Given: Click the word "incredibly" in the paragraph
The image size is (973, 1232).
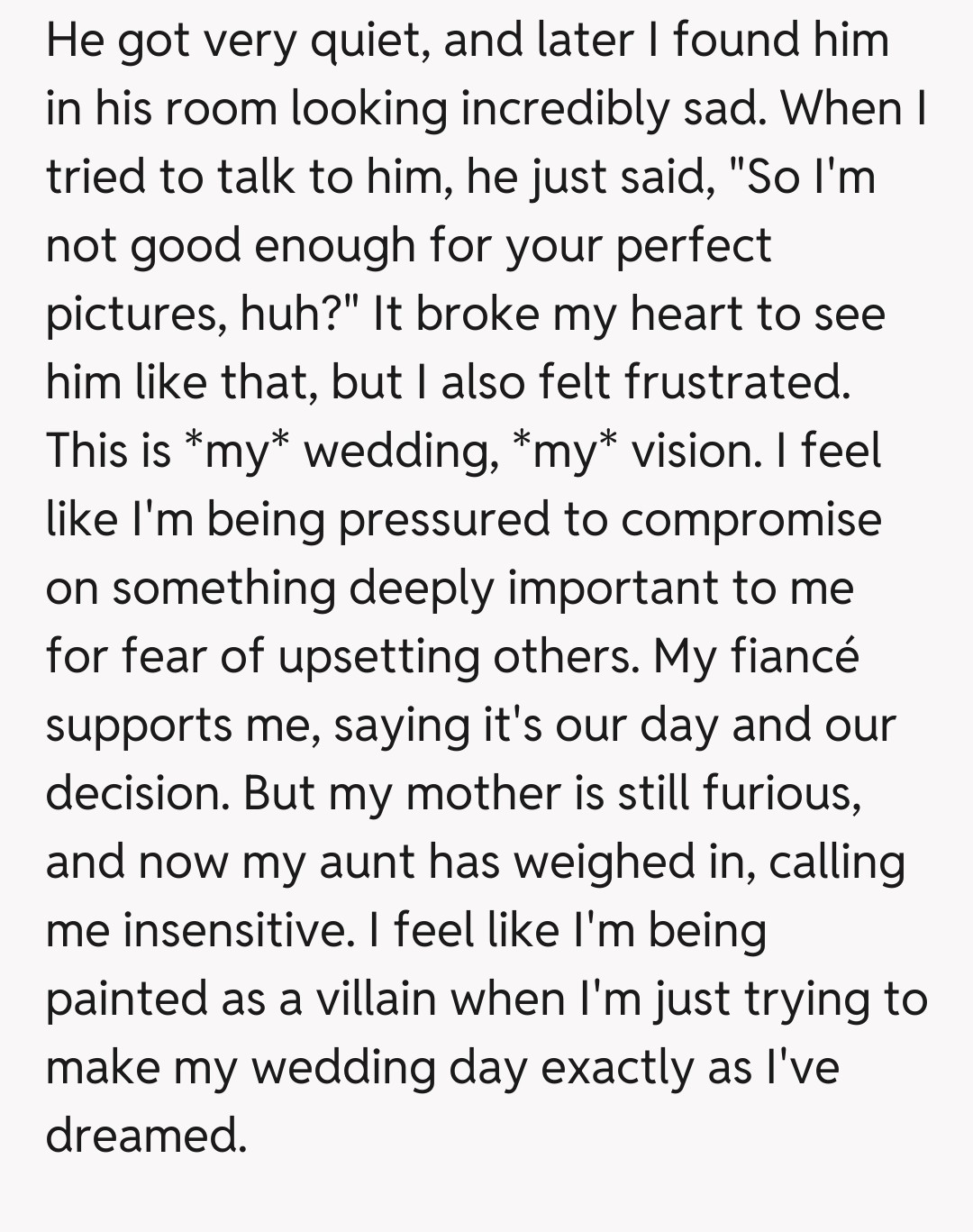Looking at the screenshot, I should point(564,110).
